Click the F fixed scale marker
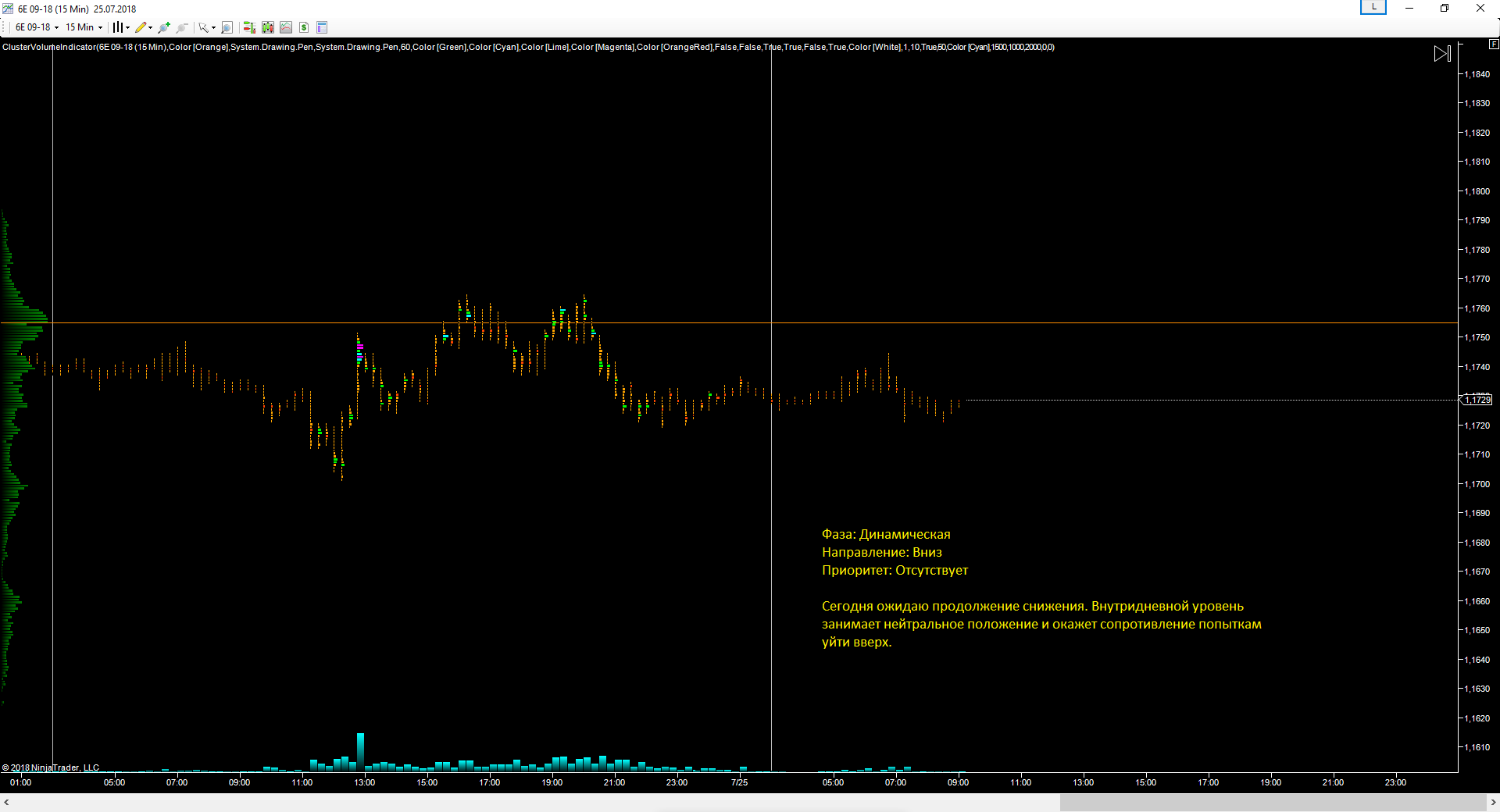1500x812 pixels. point(1494,45)
